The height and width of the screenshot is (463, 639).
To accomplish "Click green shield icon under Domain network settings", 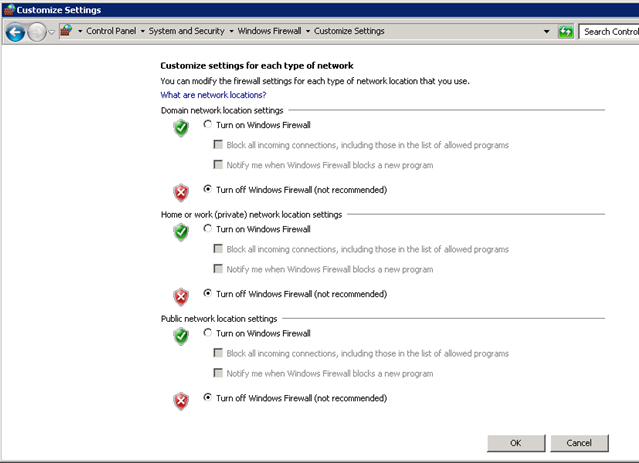I will pos(181,128).
